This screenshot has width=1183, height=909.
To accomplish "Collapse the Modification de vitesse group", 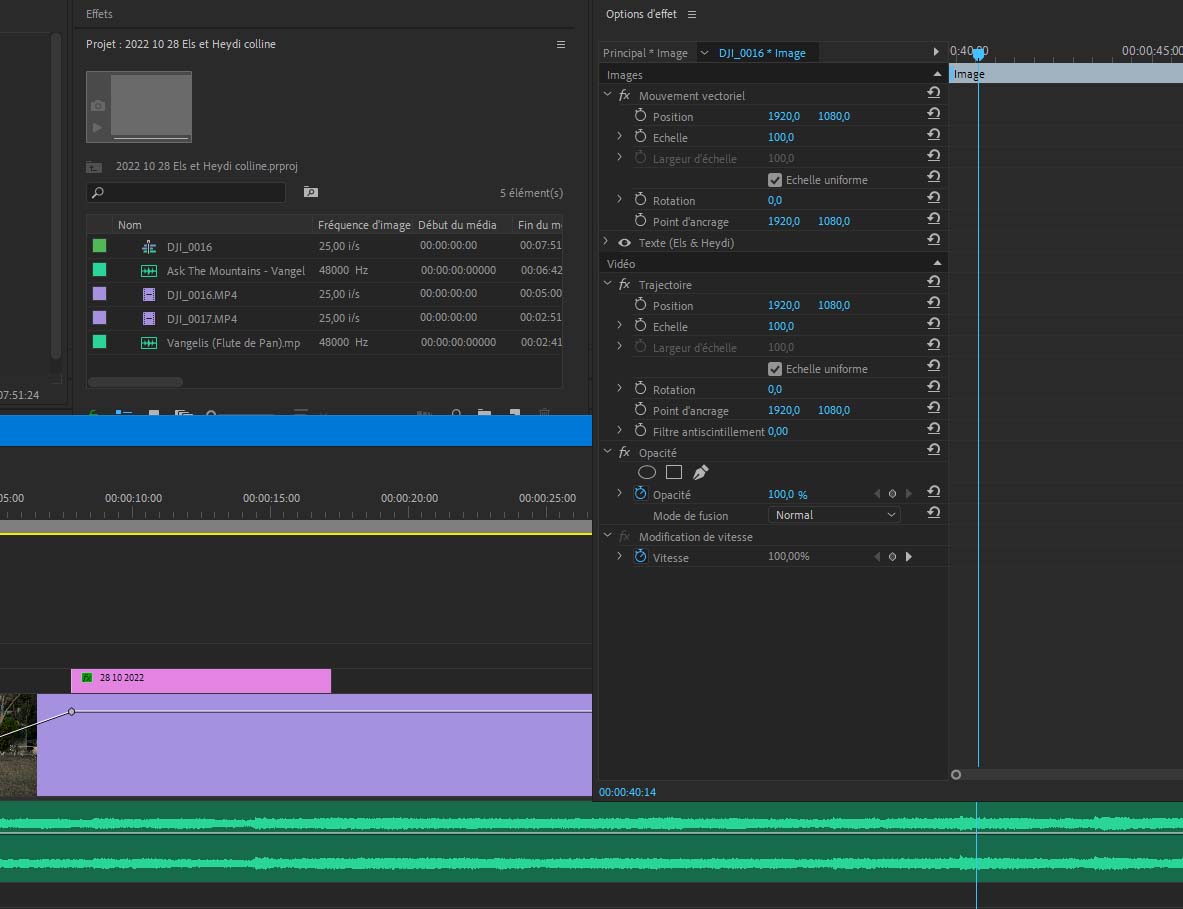I will (607, 536).
